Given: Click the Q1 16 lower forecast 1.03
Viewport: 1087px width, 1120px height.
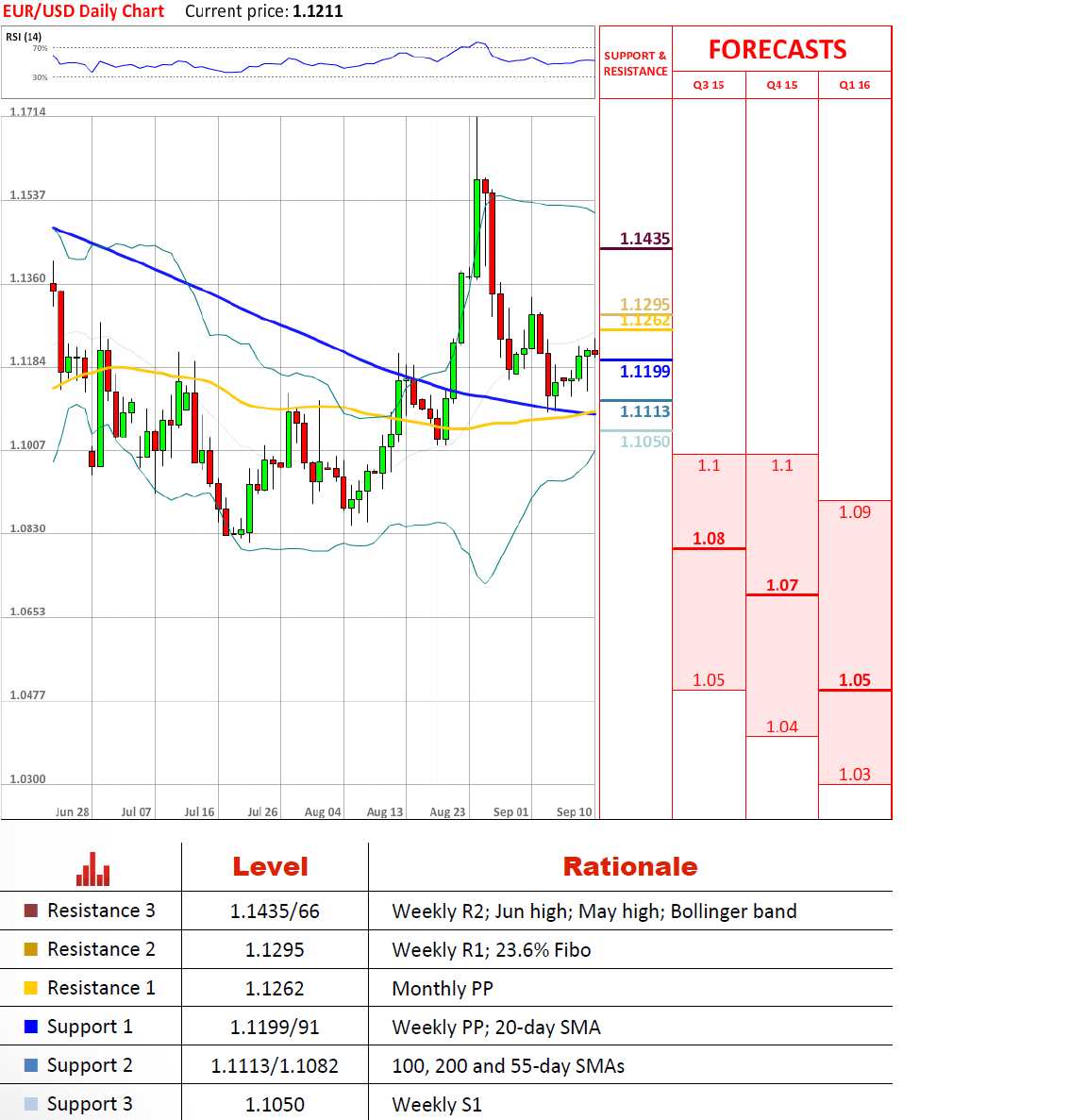Looking at the screenshot, I should point(855,775).
